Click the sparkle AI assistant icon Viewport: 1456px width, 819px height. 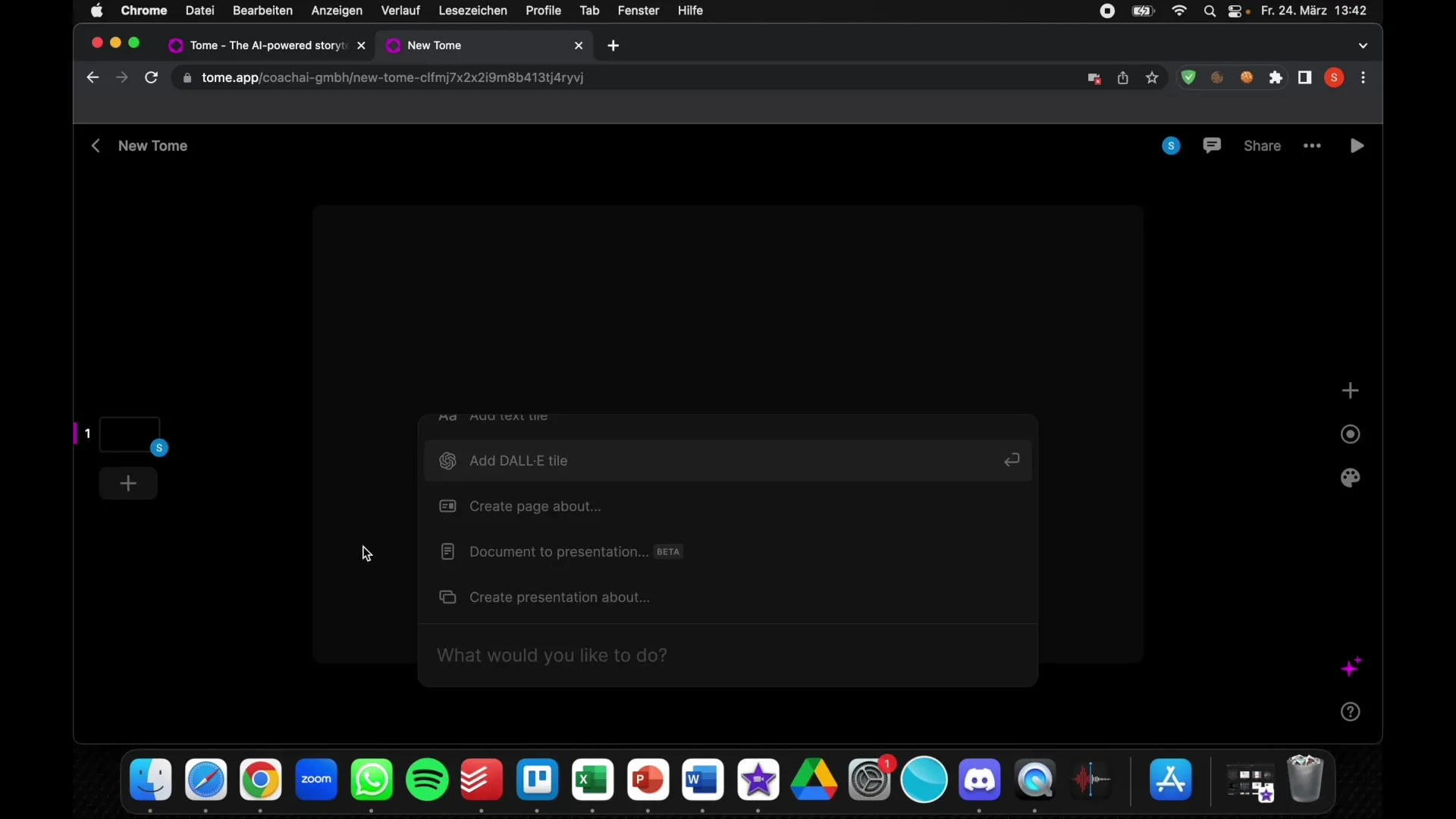pyautogui.click(x=1350, y=668)
